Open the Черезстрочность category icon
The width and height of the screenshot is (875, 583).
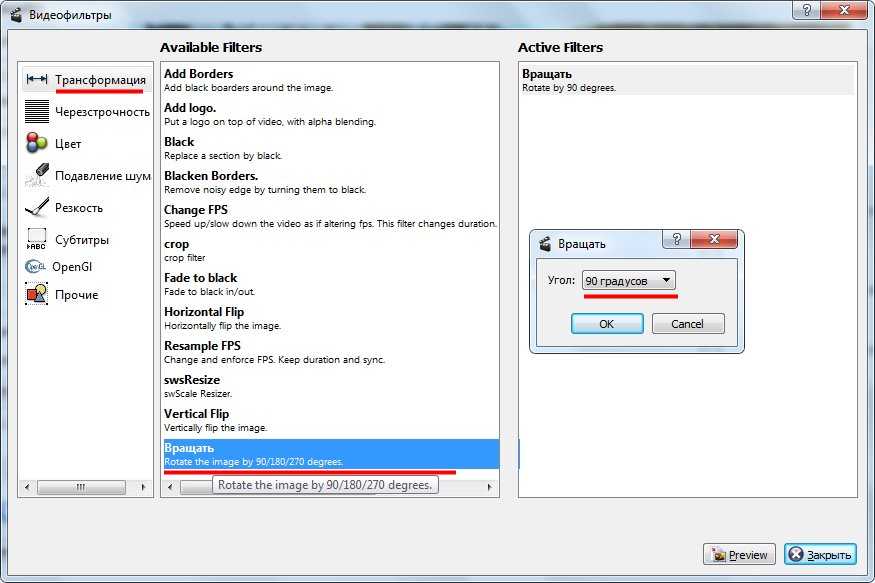[37, 111]
